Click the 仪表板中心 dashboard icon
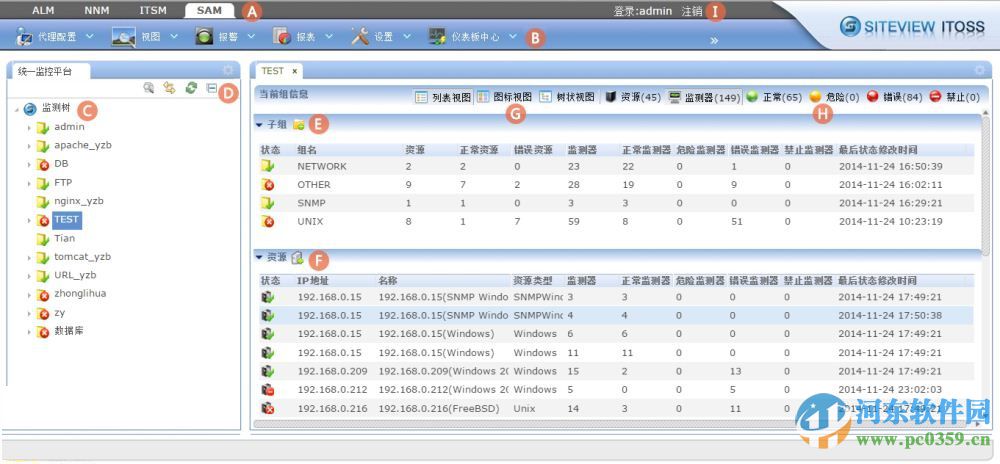The image size is (1000, 464). tap(437, 37)
